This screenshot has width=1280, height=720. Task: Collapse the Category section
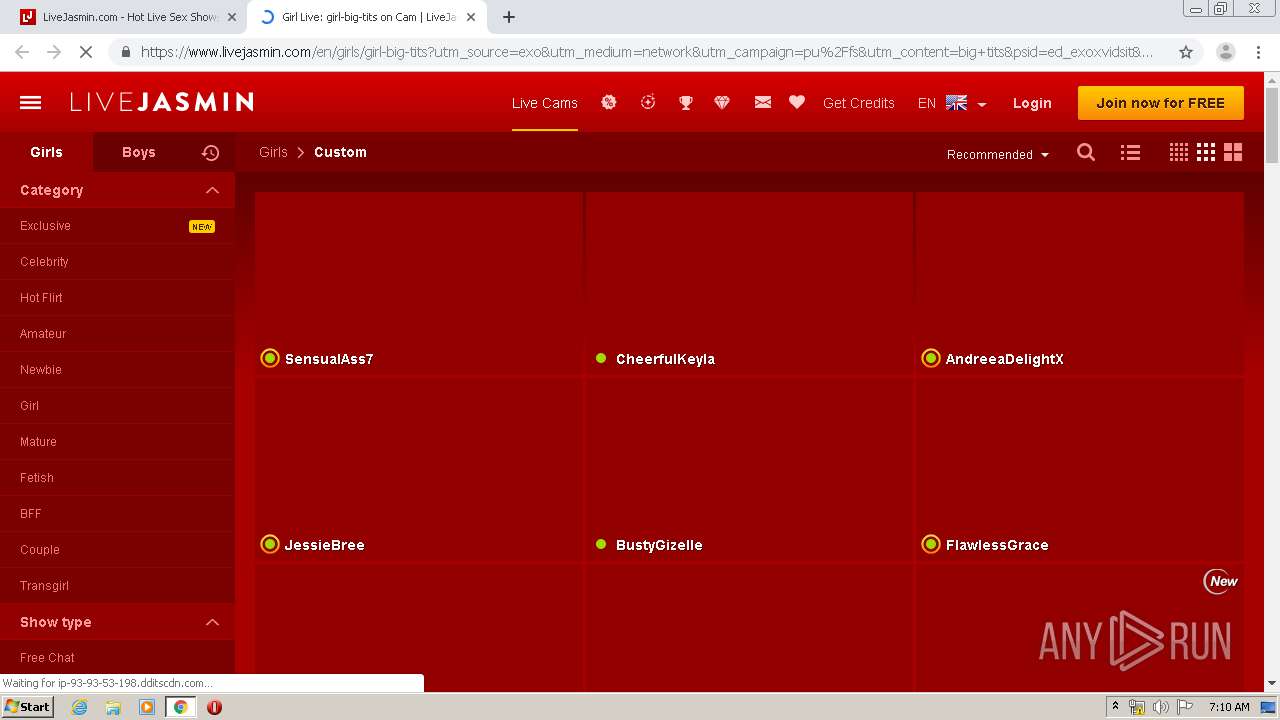click(212, 190)
